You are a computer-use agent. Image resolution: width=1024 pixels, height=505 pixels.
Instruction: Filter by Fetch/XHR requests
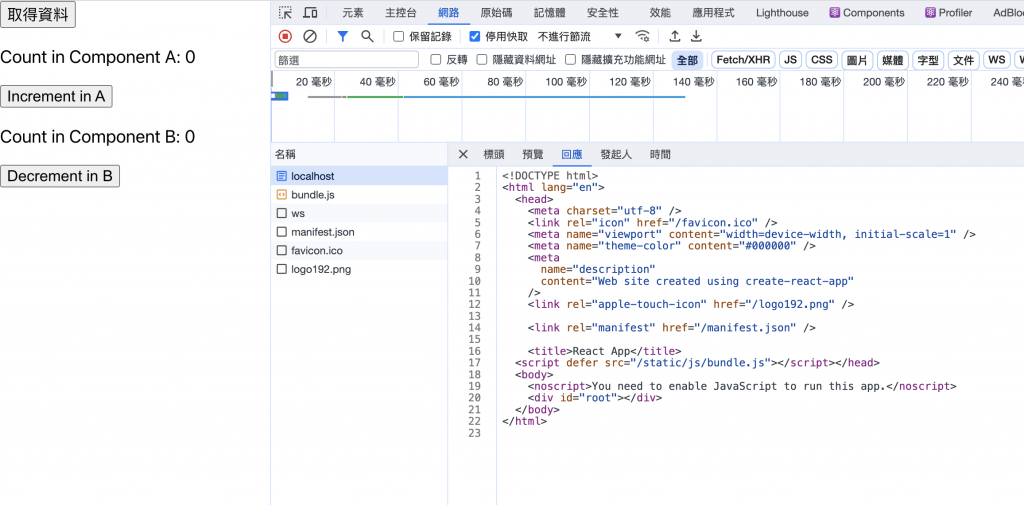(743, 60)
